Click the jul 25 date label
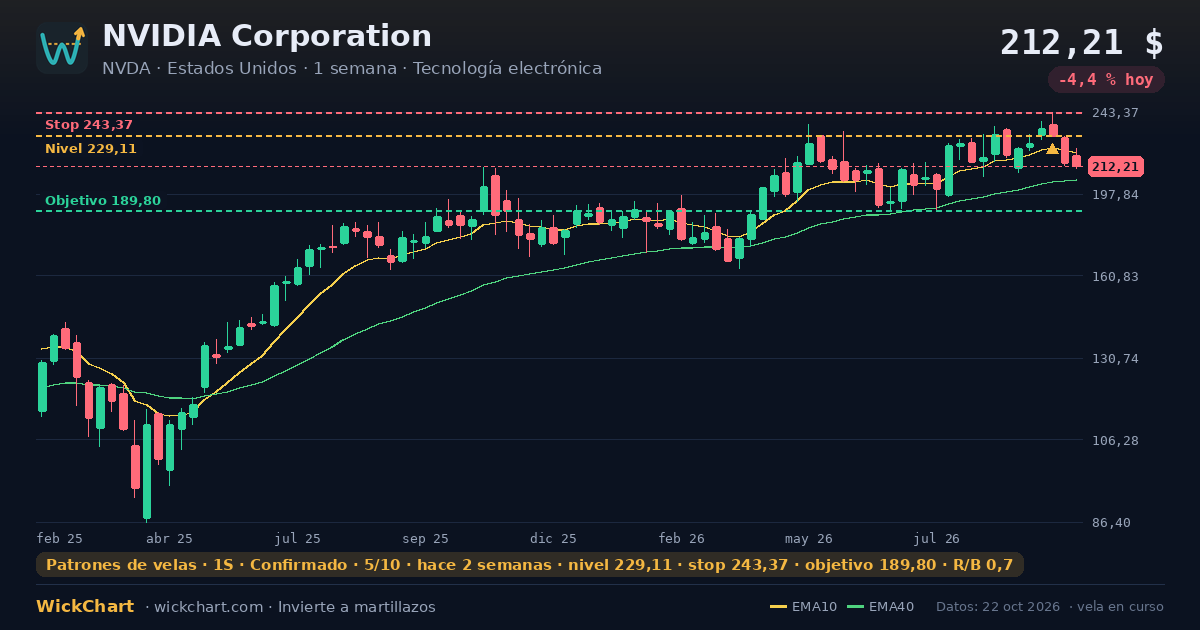Screen dimensions: 1200x630 pyautogui.click(x=298, y=538)
